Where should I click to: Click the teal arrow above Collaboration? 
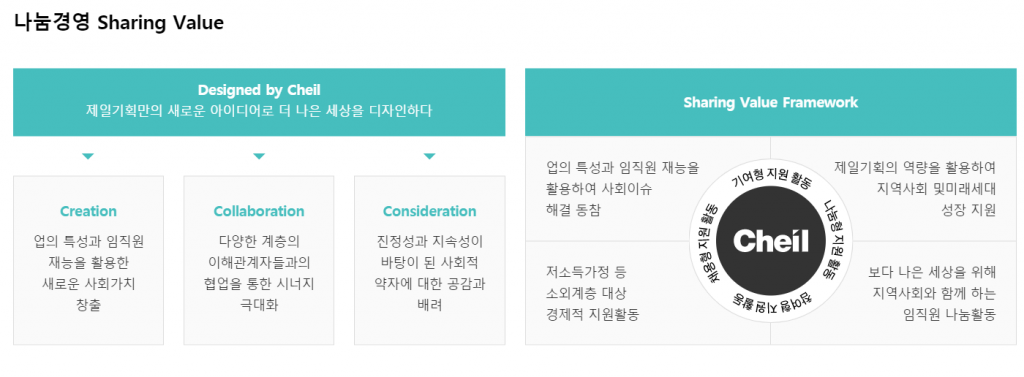point(259,156)
